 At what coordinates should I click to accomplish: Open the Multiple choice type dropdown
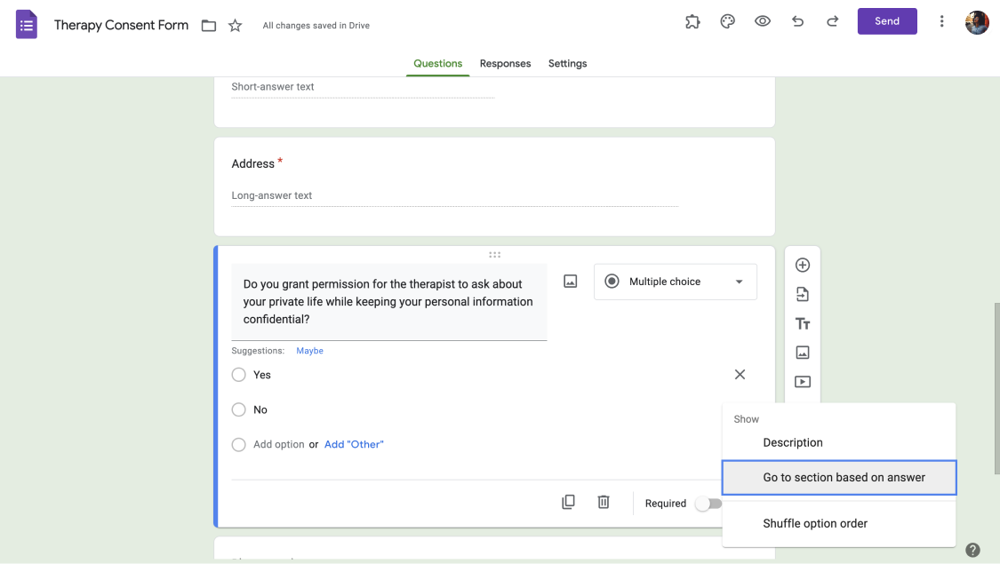(x=676, y=282)
